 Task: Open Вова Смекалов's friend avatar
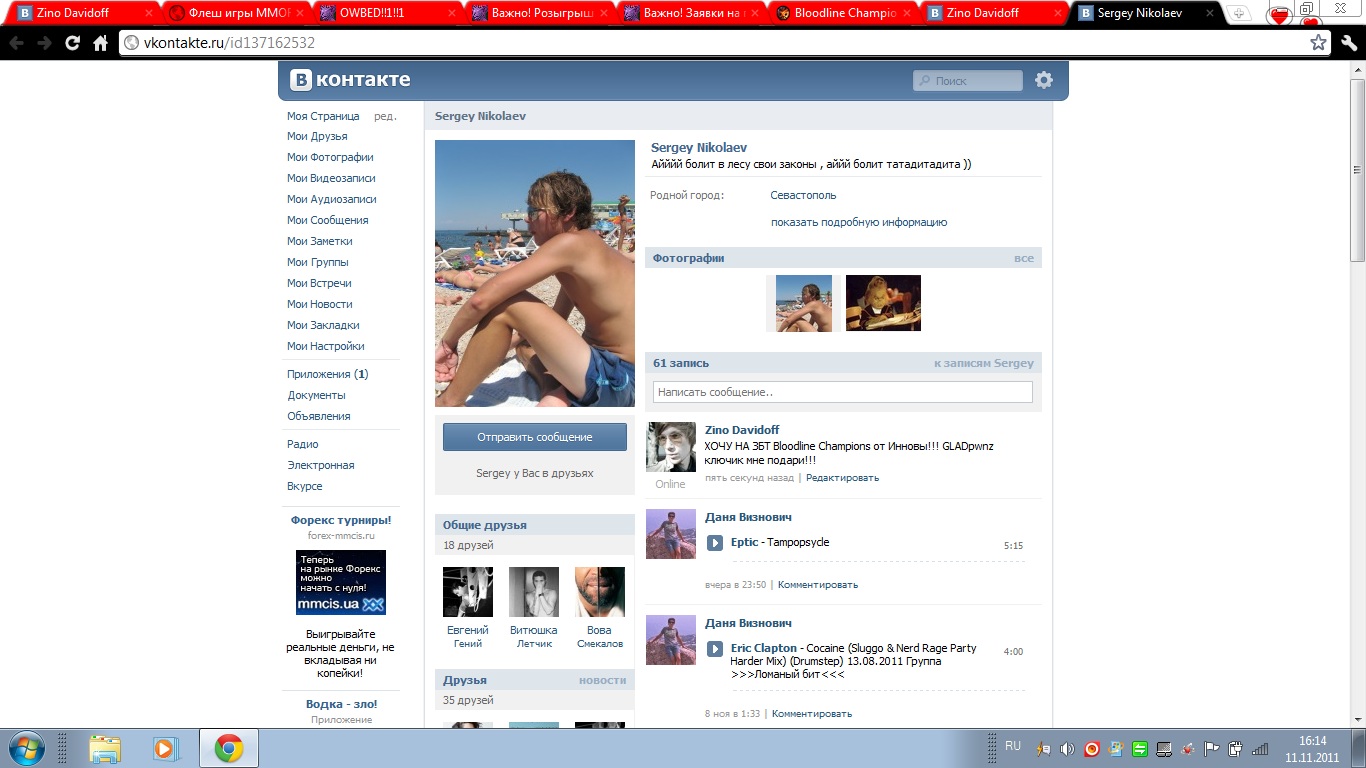click(x=600, y=592)
